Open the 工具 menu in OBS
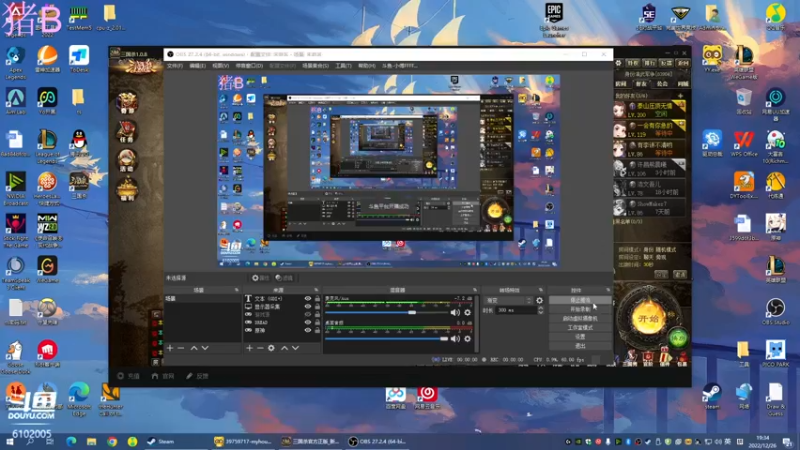The image size is (800, 450). click(x=343, y=66)
